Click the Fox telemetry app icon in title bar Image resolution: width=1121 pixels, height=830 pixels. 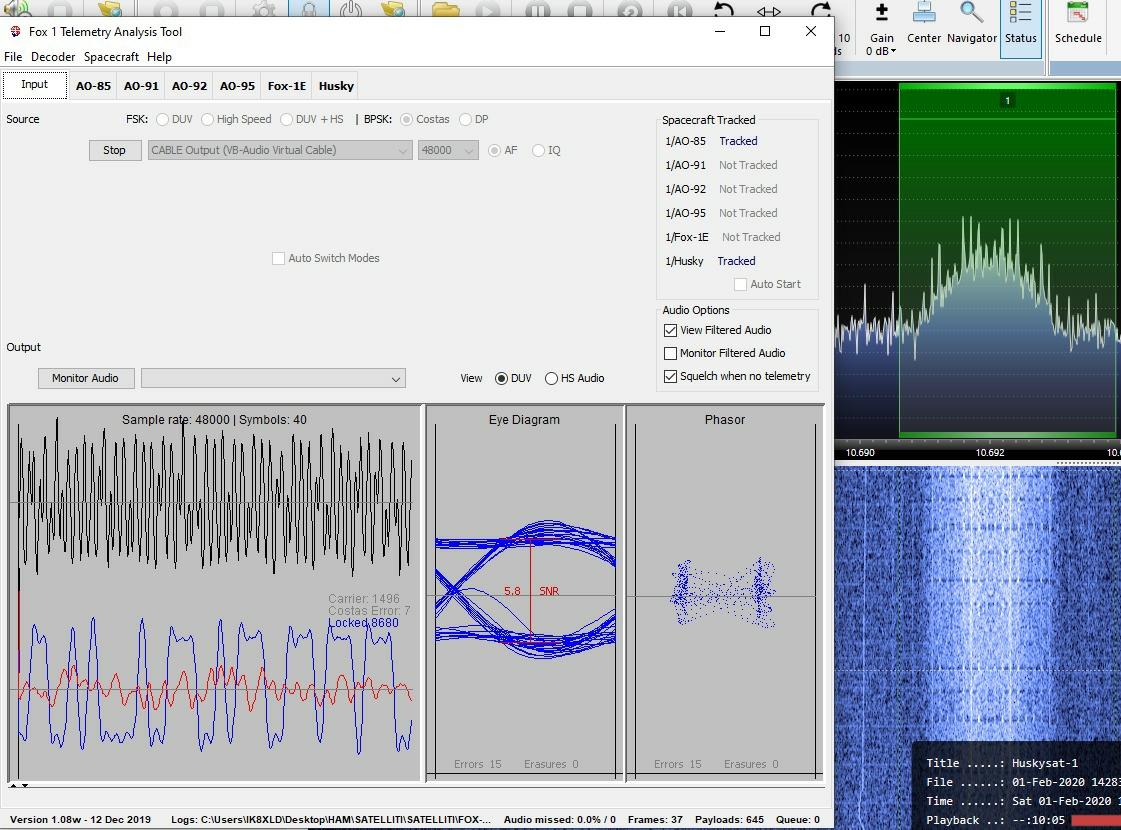(15, 31)
